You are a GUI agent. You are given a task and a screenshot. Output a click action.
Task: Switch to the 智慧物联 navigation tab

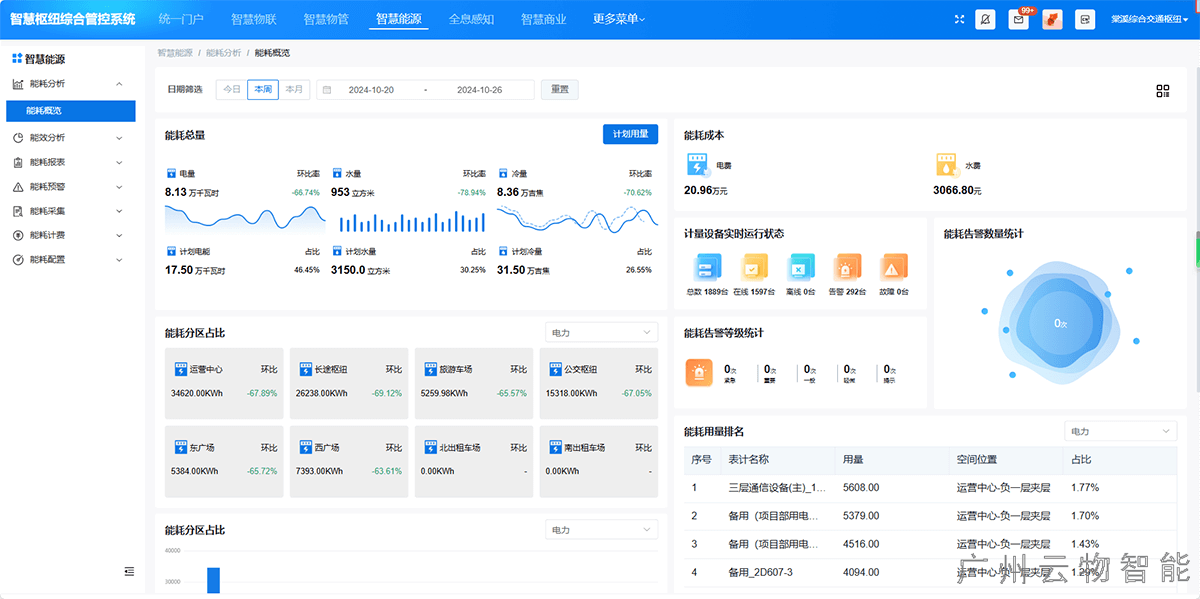(254, 17)
